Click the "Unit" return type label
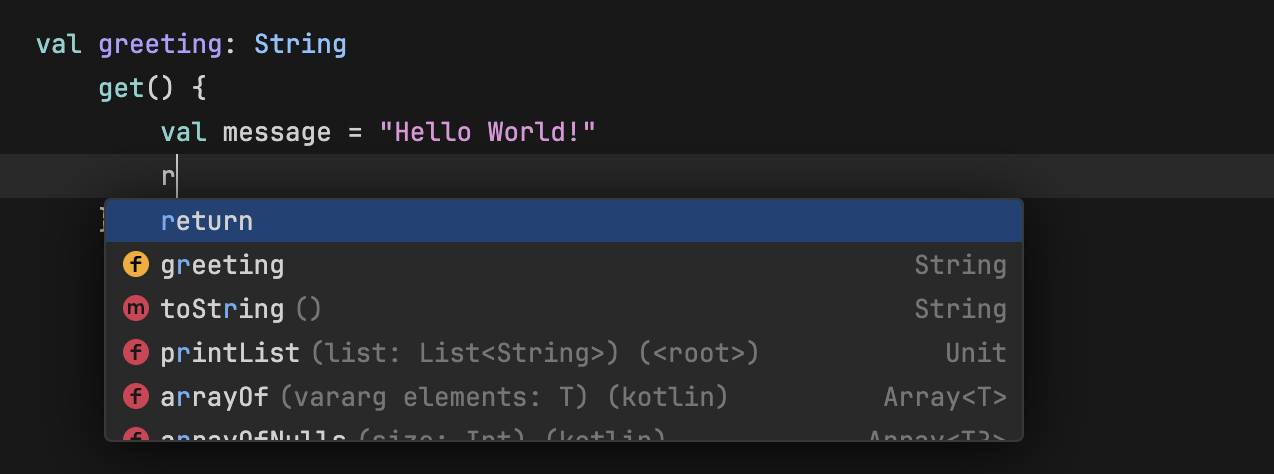Screen dimensions: 1274x474 pyautogui.click(x=976, y=353)
